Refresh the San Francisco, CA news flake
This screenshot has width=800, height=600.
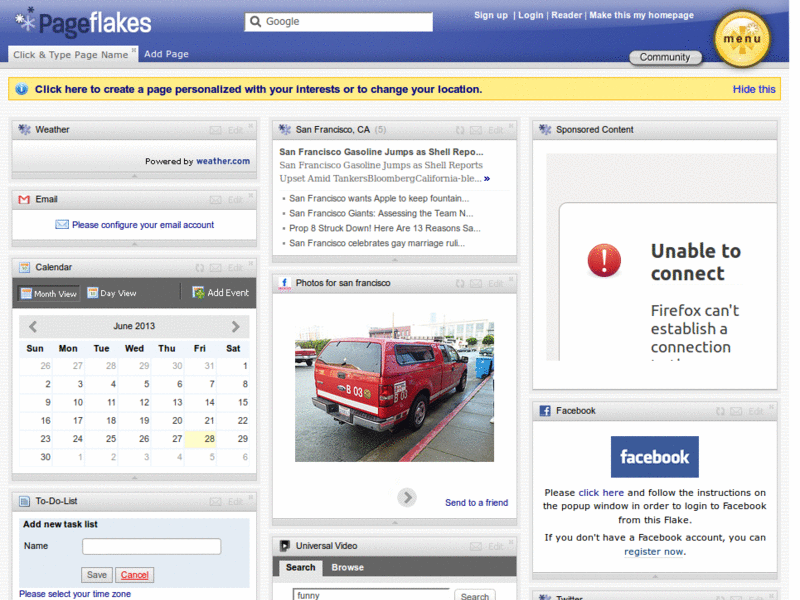(x=460, y=130)
